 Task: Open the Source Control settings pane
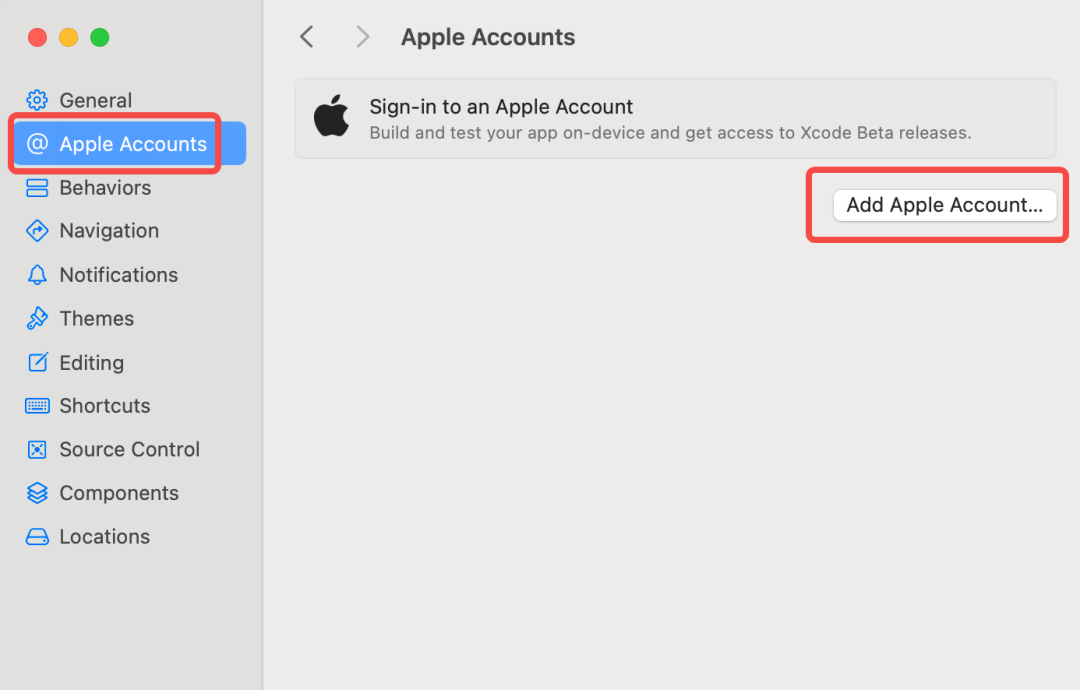129,450
